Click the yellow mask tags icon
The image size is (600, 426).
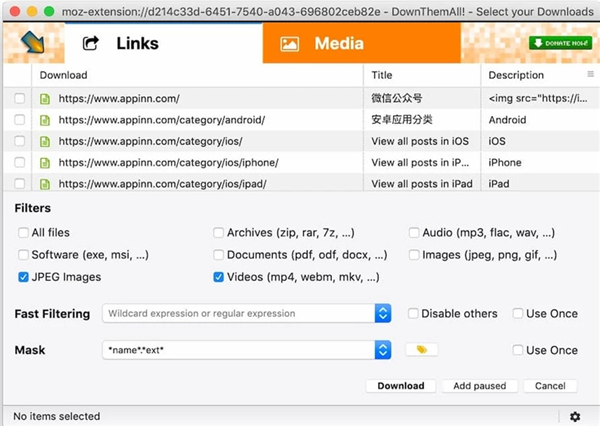[421, 350]
